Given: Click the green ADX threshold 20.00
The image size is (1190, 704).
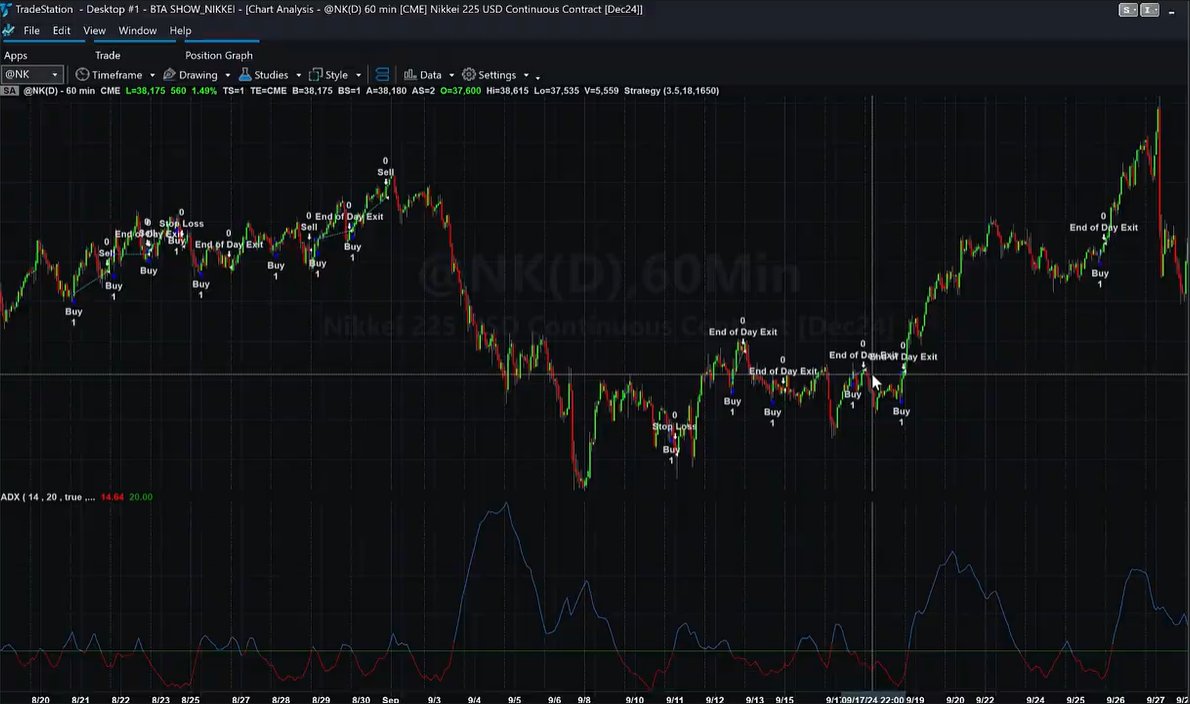Looking at the screenshot, I should [x=140, y=497].
